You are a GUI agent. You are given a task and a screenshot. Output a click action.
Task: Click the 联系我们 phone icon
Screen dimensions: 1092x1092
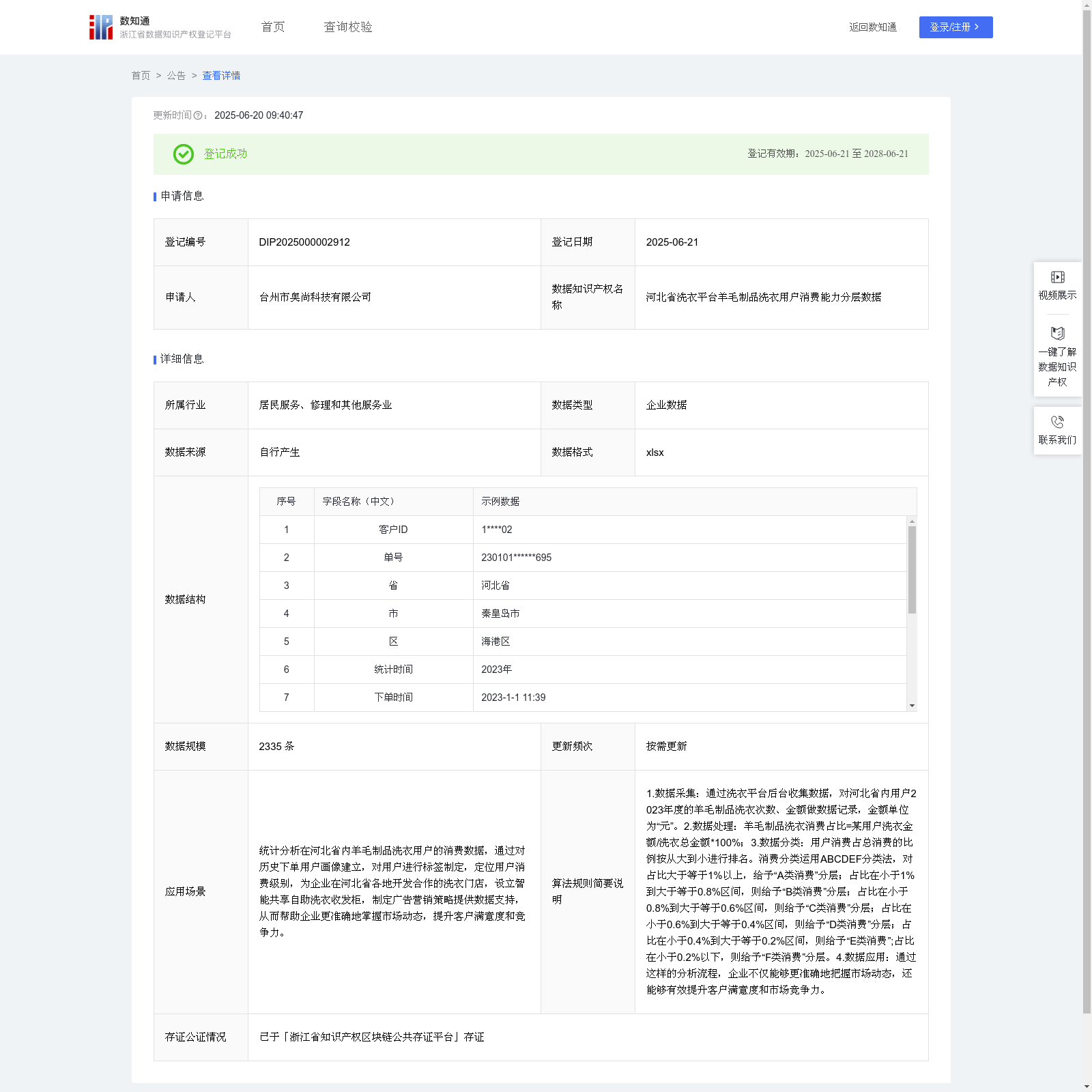click(x=1057, y=422)
